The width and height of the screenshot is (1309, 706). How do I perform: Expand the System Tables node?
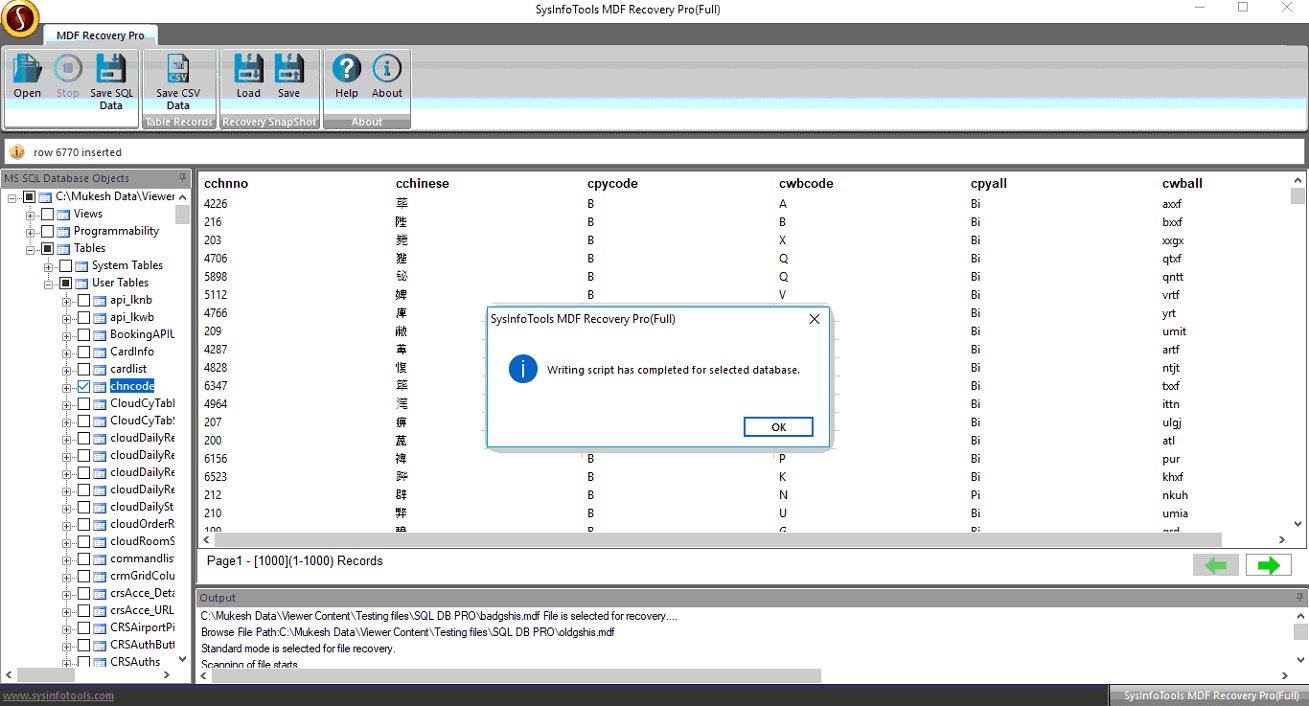point(49,266)
